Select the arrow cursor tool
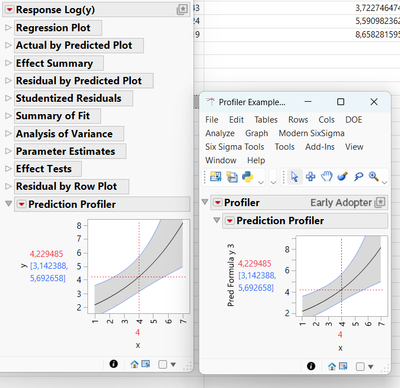Viewport: 400px width, 388px height. tap(294, 177)
